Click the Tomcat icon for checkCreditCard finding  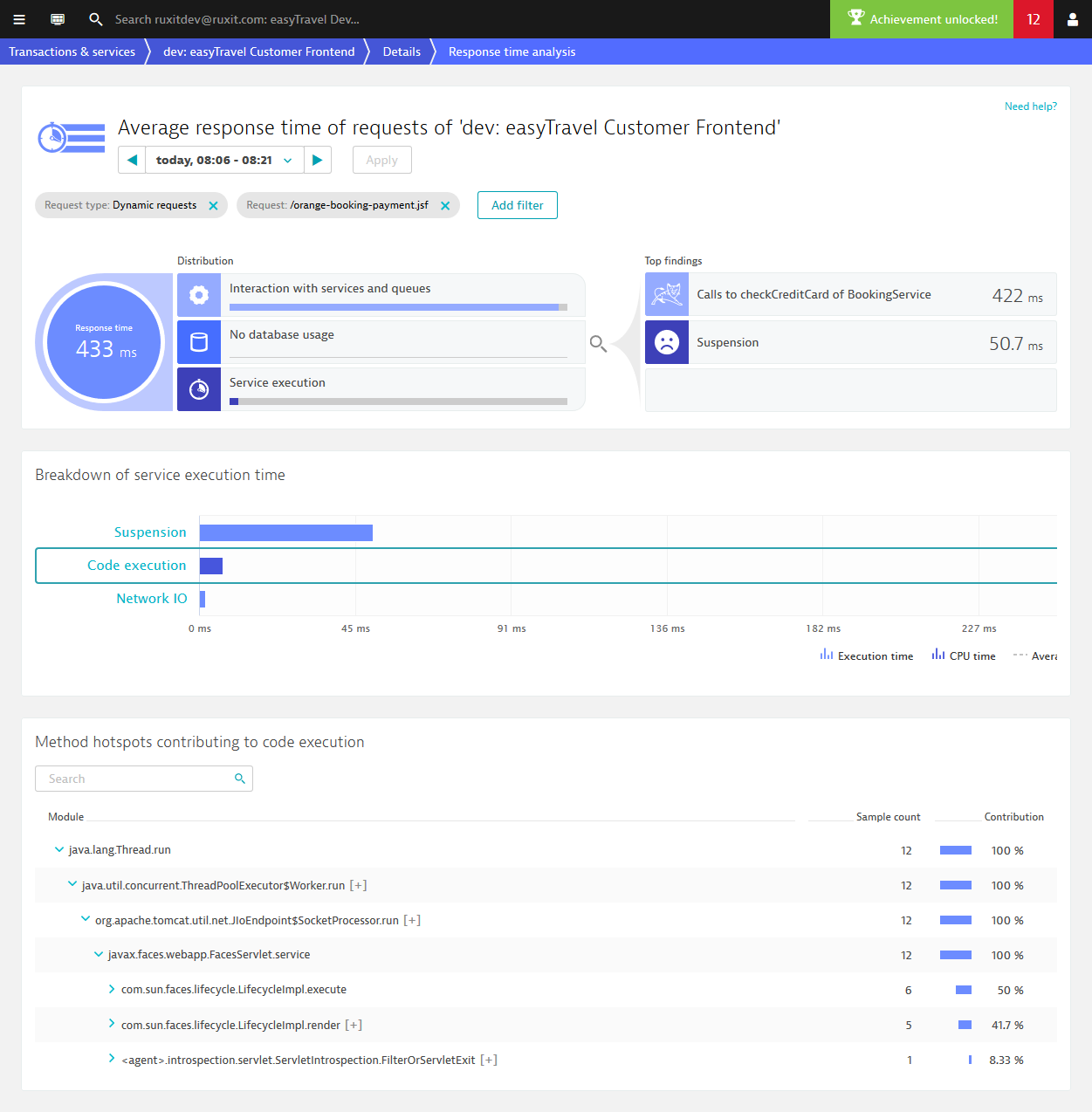[667, 294]
